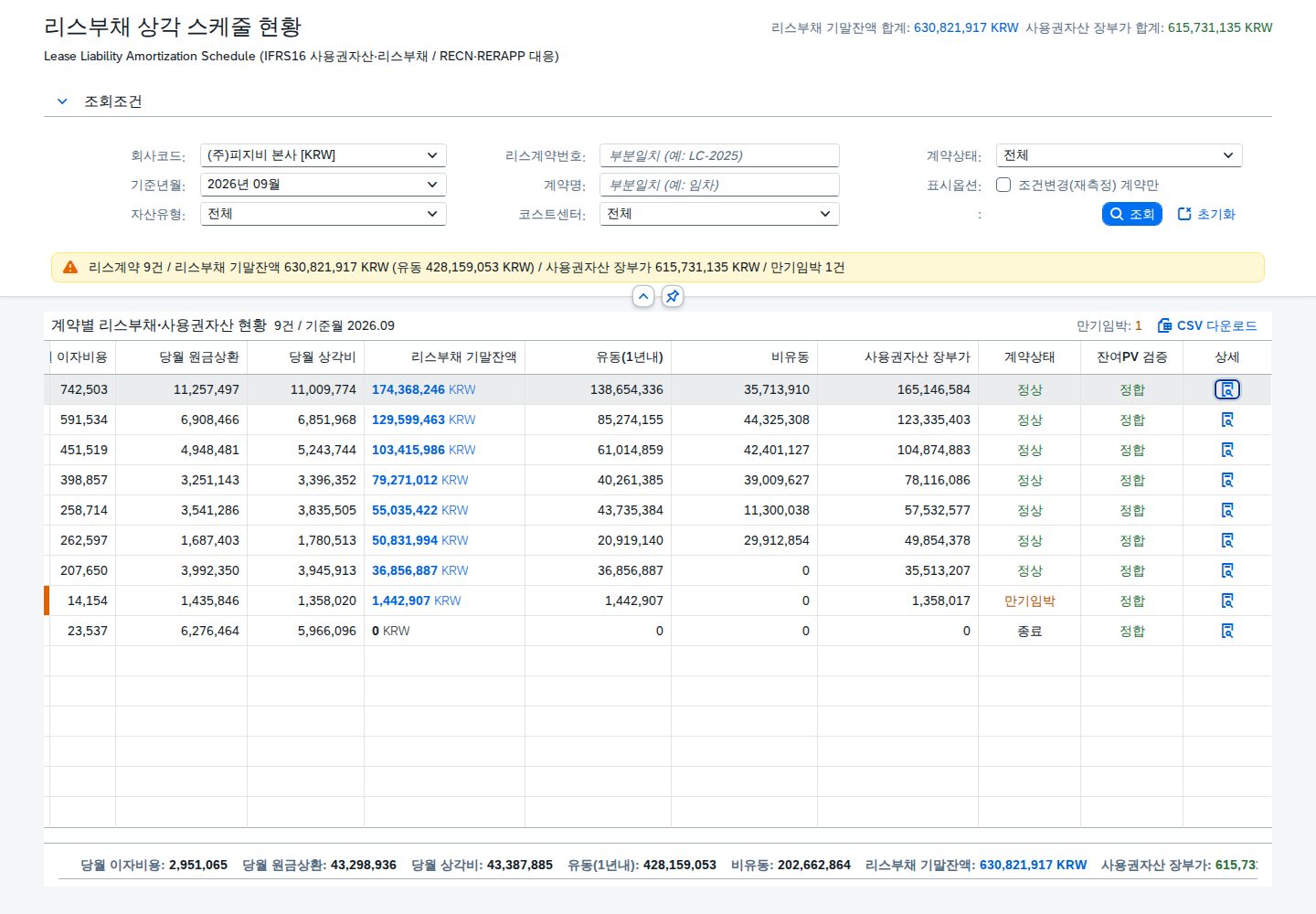Select principal cell 6,908,466
The image size is (1316, 914).
click(181, 420)
